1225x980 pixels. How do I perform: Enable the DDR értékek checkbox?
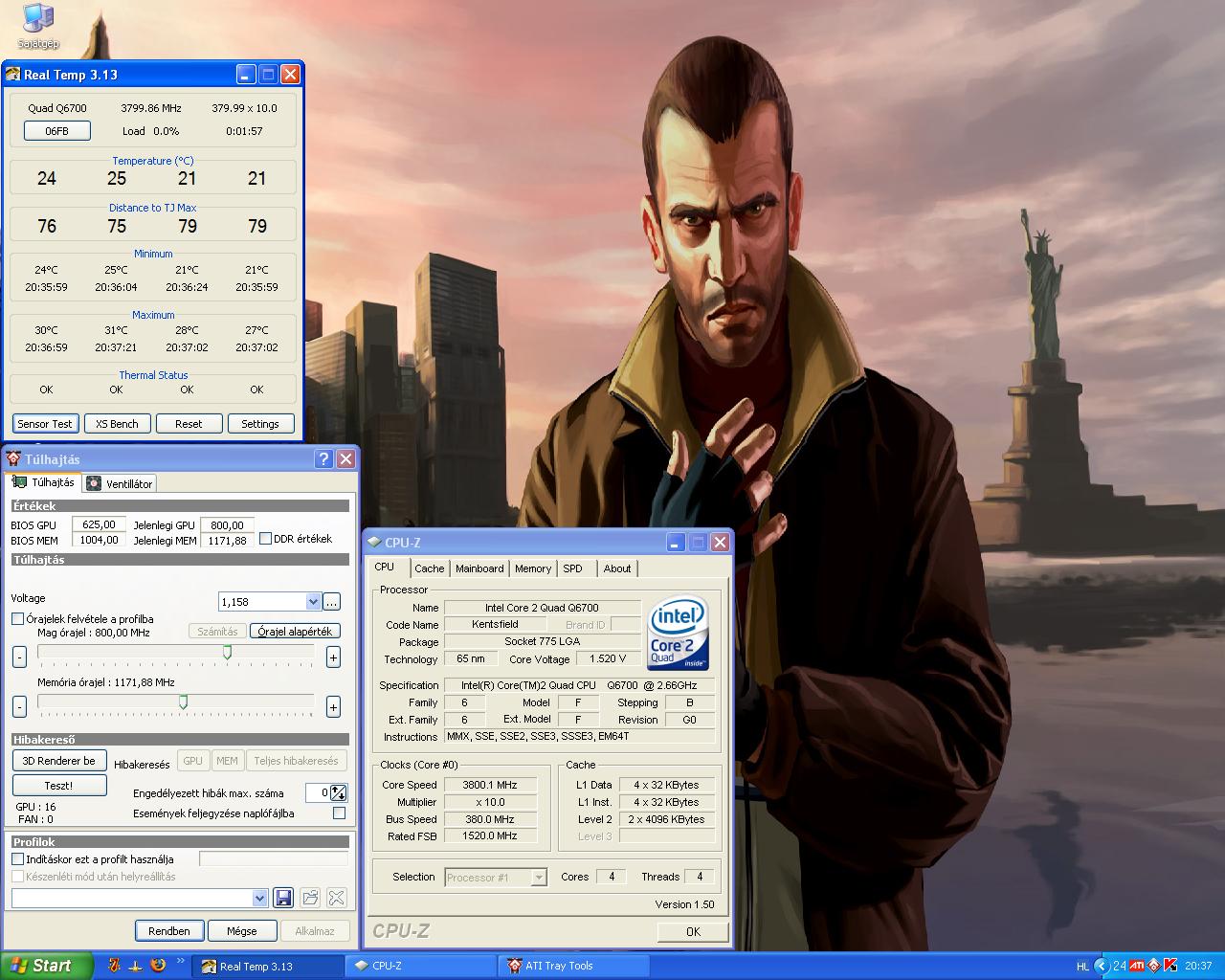point(266,539)
